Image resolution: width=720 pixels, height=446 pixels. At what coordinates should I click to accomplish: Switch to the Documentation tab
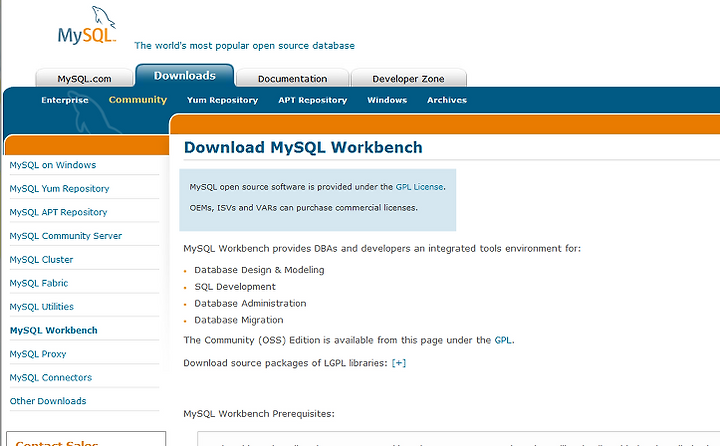(x=292, y=79)
